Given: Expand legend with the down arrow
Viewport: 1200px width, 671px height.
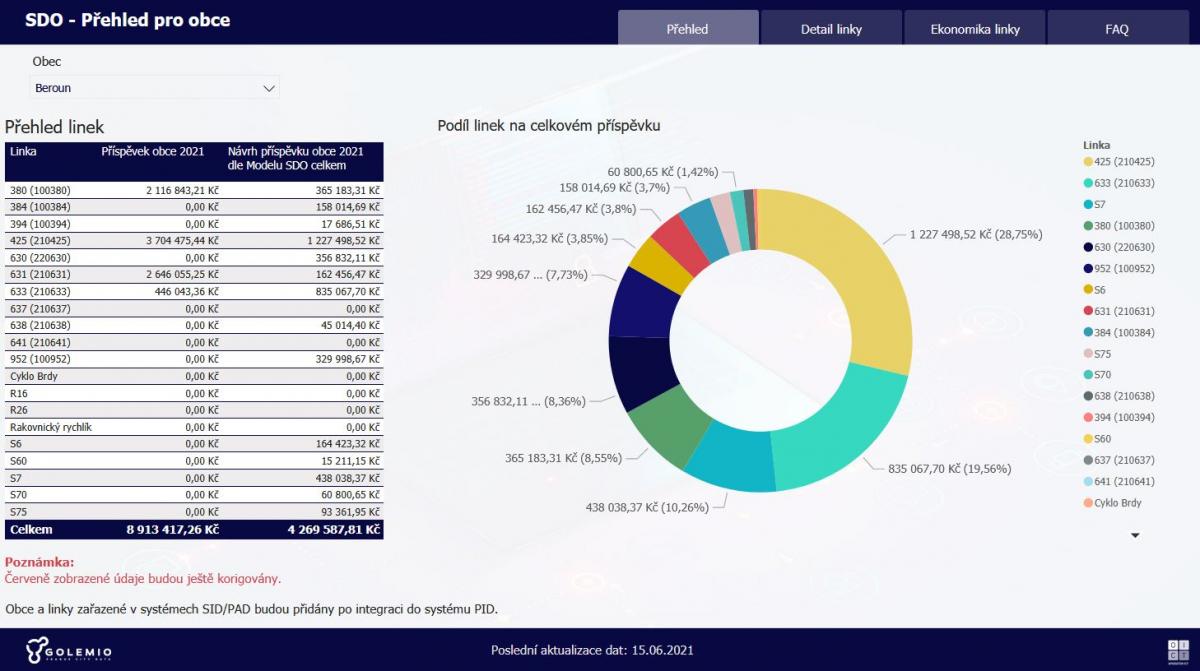Looking at the screenshot, I should tap(1135, 536).
